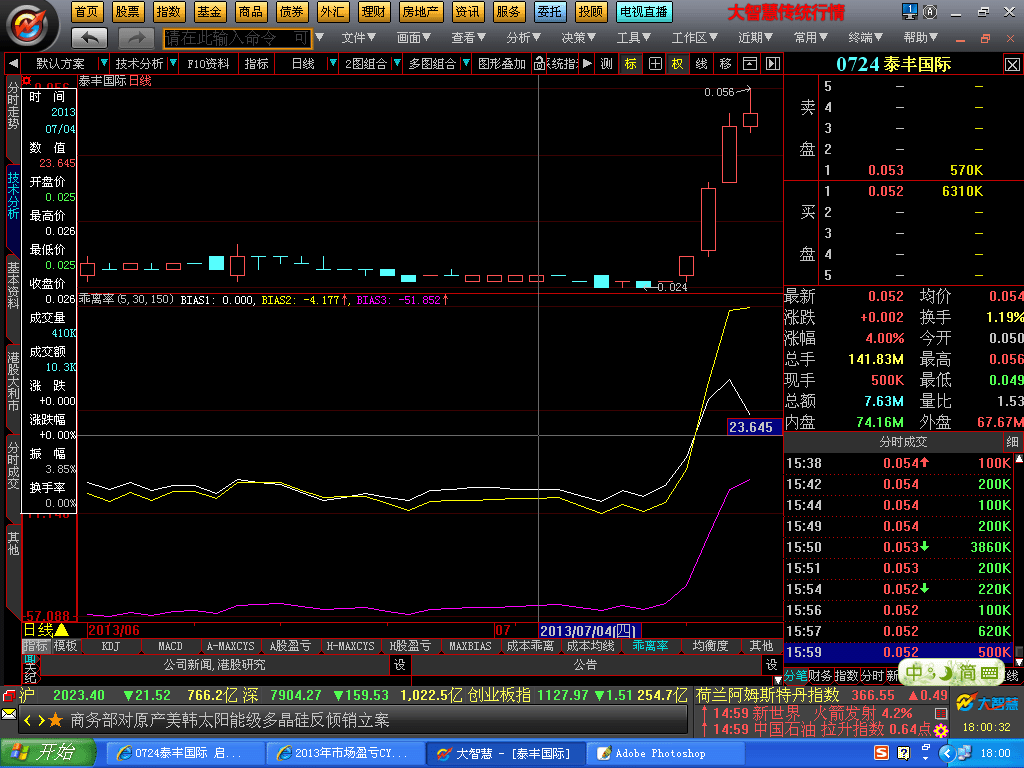Click the orange star in news ticker
1024x768 pixels.
[x=56, y=720]
